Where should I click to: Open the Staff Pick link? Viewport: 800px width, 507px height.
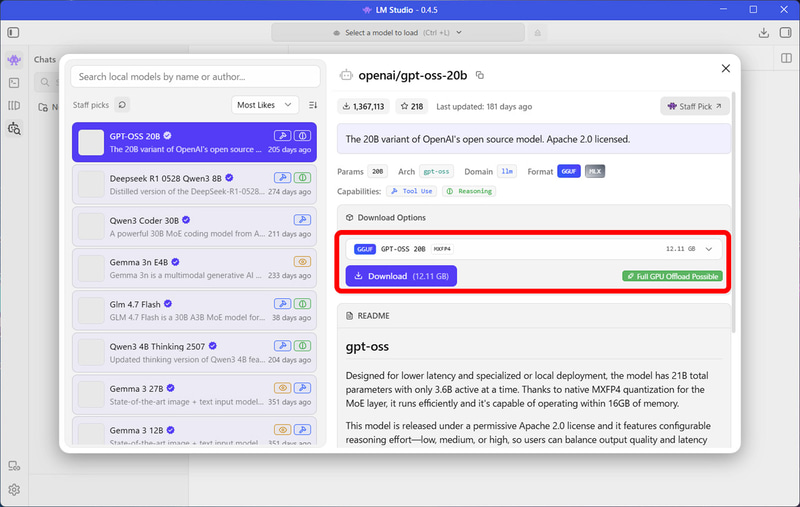coord(694,106)
